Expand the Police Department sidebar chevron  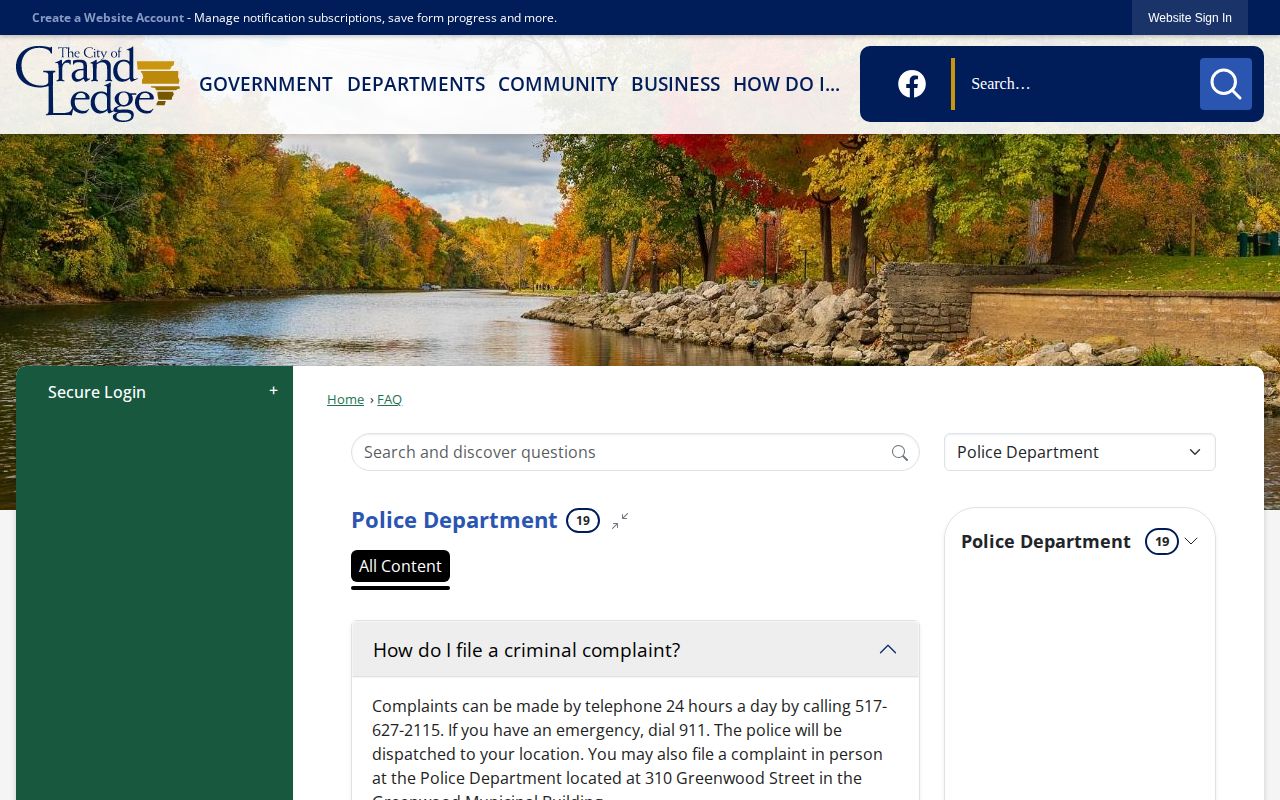1191,541
